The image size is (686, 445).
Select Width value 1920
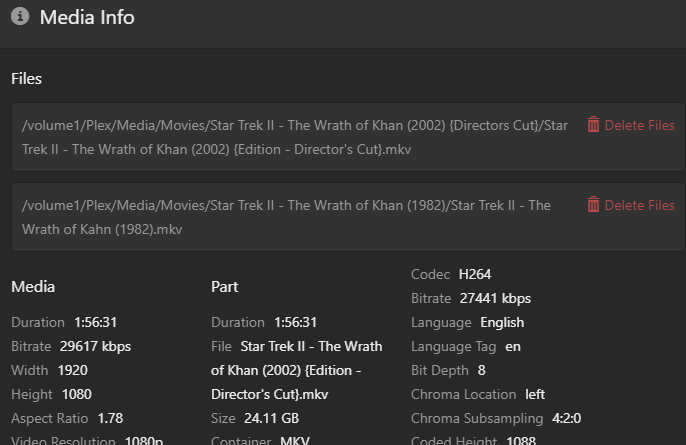[73, 371]
